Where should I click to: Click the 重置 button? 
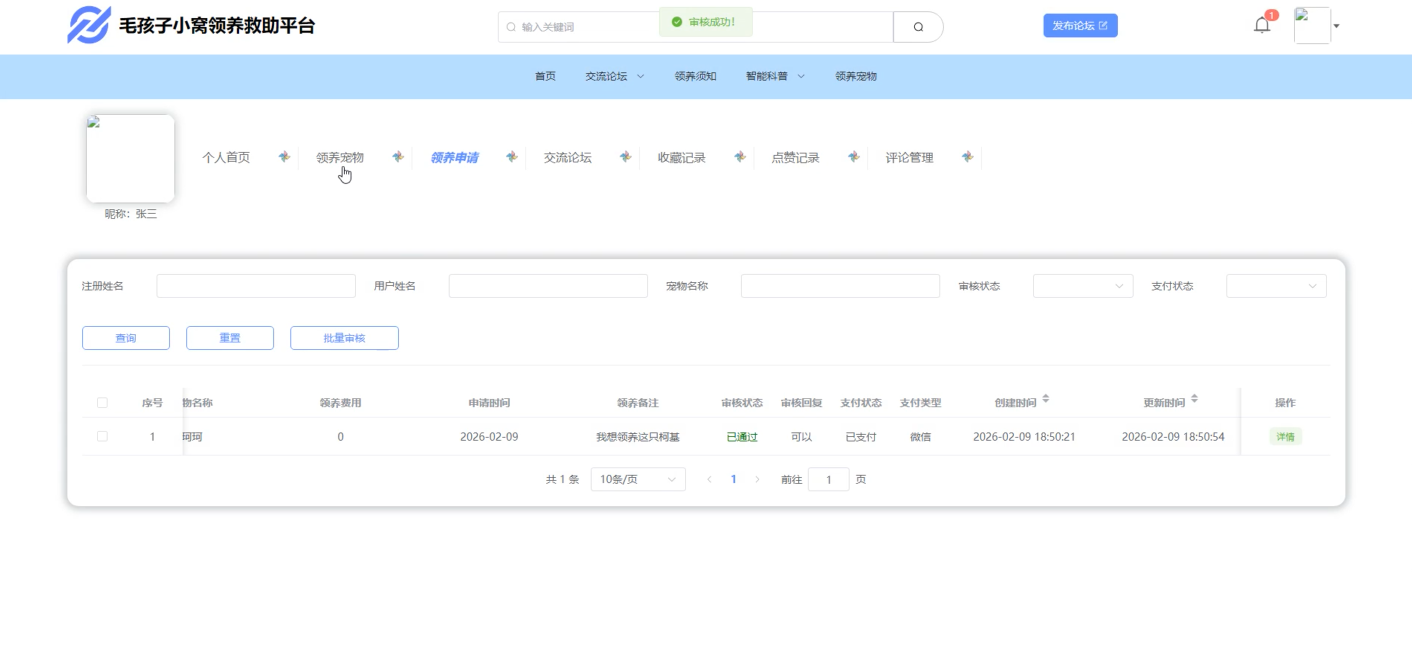pos(230,338)
